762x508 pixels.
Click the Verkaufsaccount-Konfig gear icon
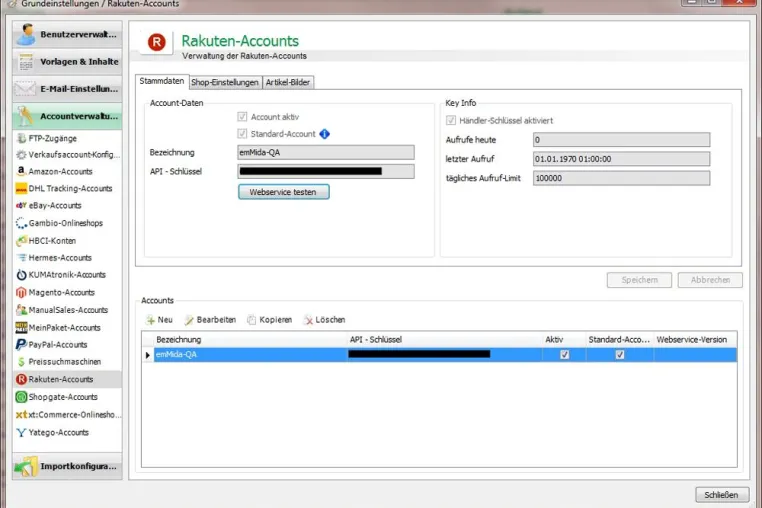(x=21, y=155)
